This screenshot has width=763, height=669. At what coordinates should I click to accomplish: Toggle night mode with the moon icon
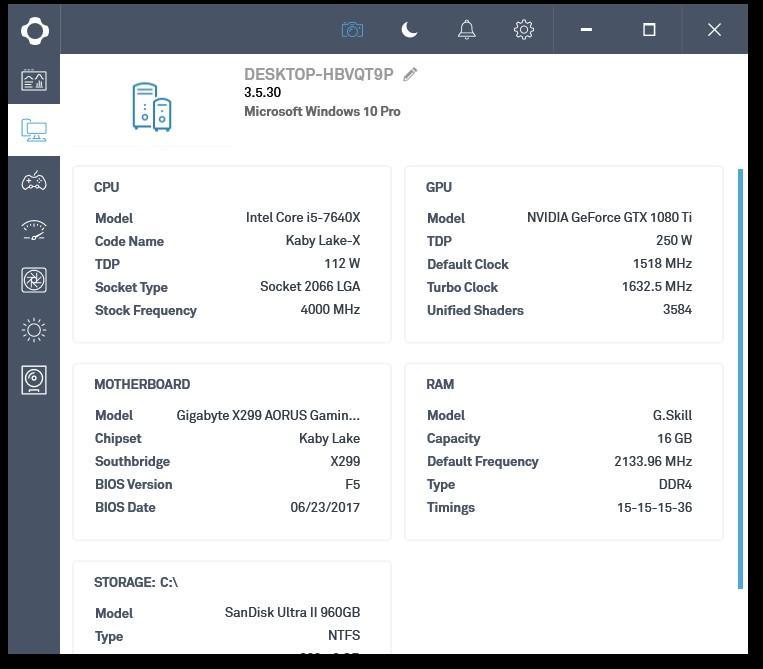(x=409, y=30)
